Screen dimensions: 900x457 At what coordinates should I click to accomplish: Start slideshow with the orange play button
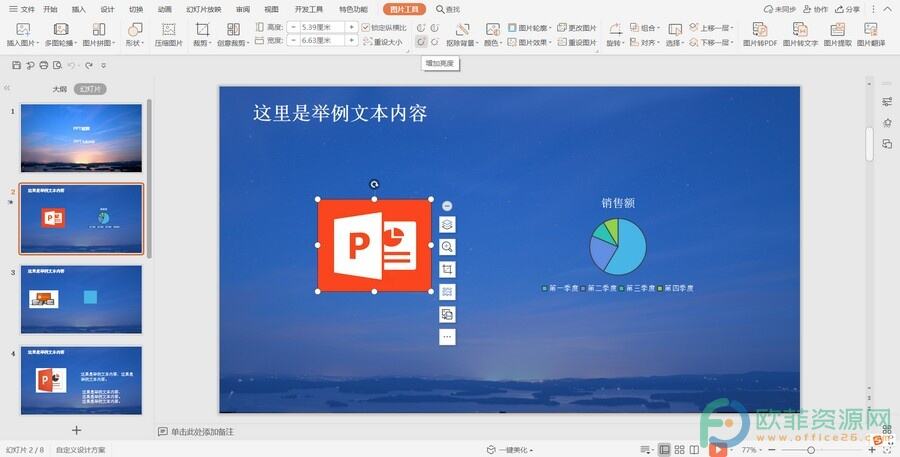tap(717, 450)
